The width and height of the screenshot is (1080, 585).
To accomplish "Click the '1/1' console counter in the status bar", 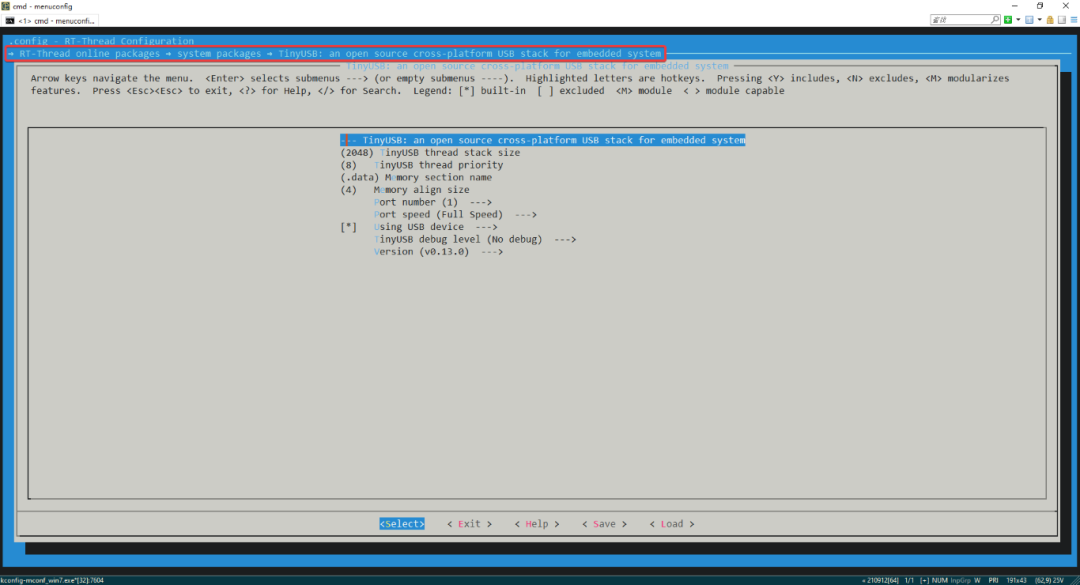I will tap(909, 580).
